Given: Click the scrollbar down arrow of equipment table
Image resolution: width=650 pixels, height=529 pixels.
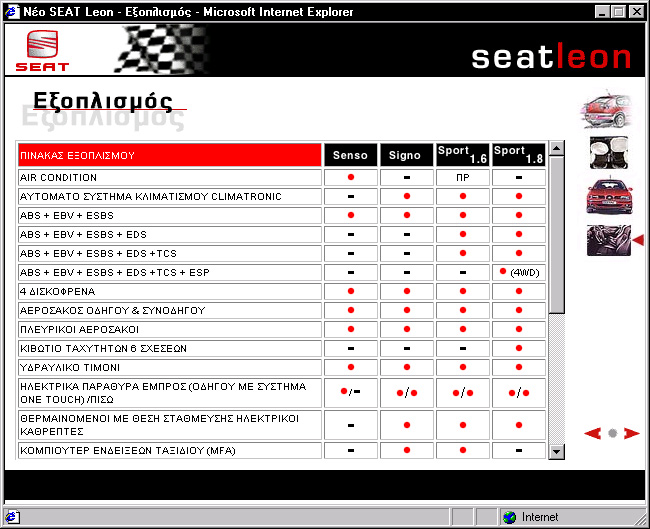Looking at the screenshot, I should [x=556, y=451].
